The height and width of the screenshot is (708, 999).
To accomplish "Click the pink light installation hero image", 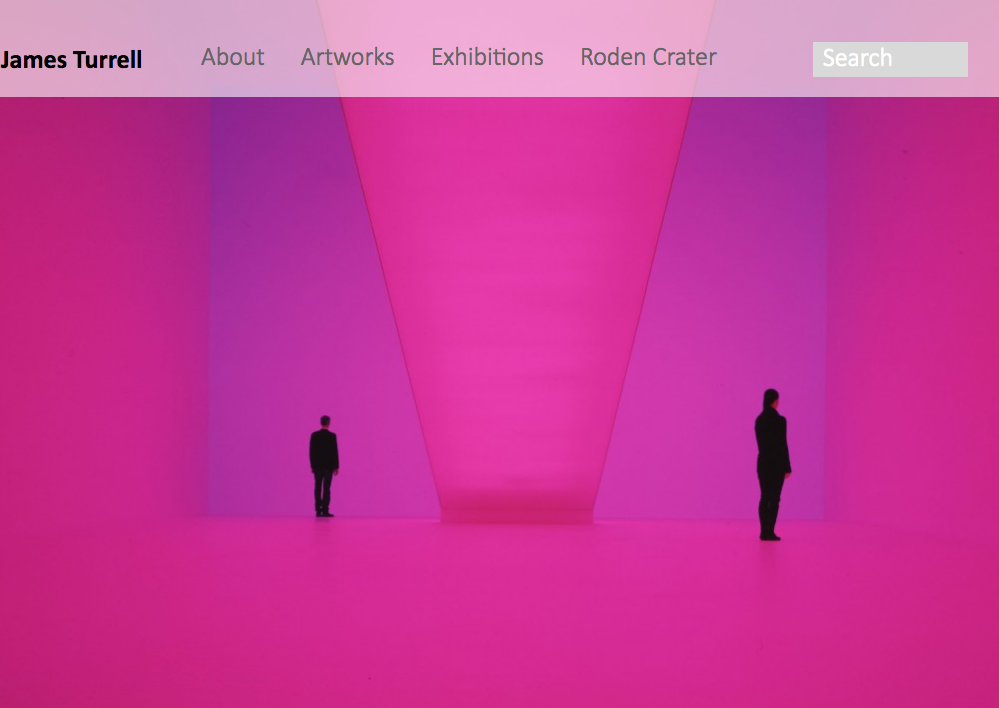I will [x=500, y=400].
